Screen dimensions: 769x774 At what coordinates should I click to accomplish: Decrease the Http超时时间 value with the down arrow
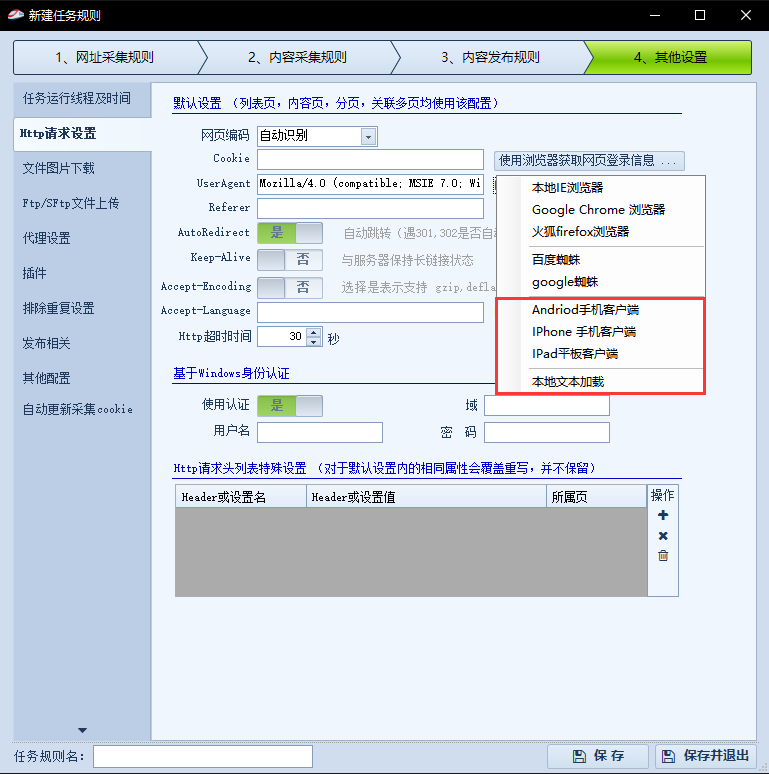tap(314, 342)
